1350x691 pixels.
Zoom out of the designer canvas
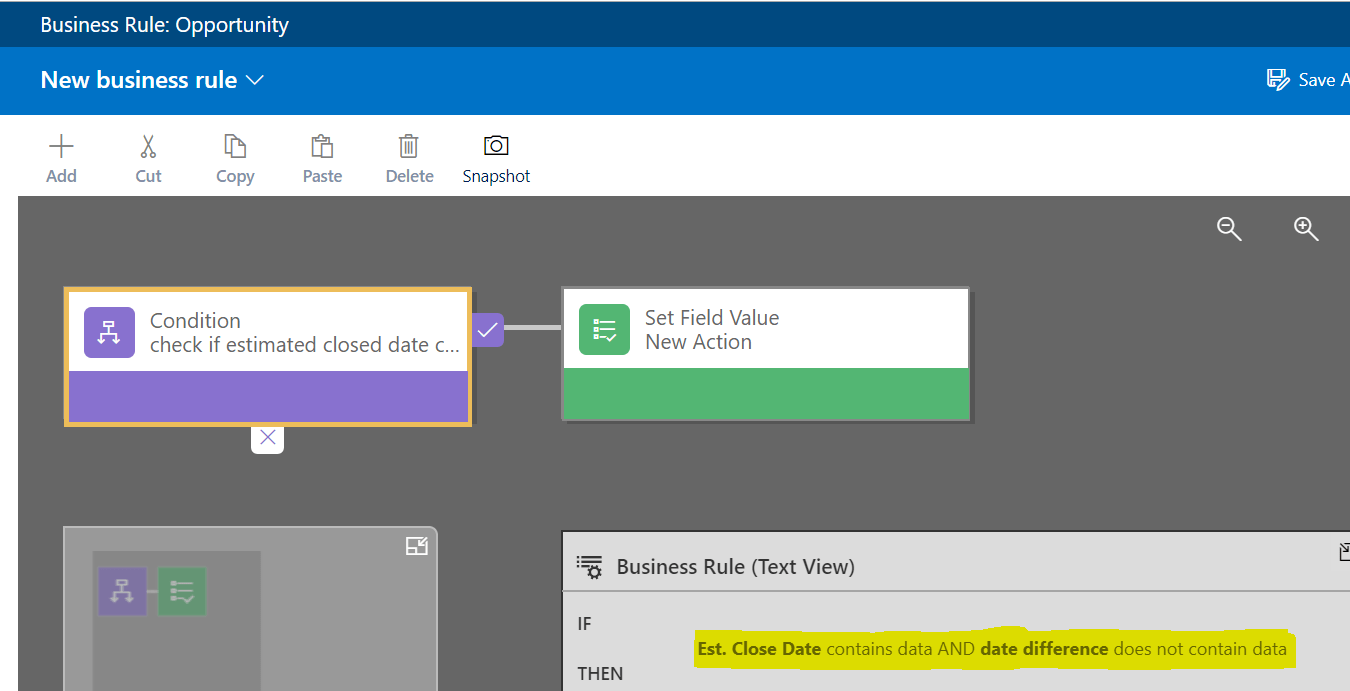click(1229, 229)
